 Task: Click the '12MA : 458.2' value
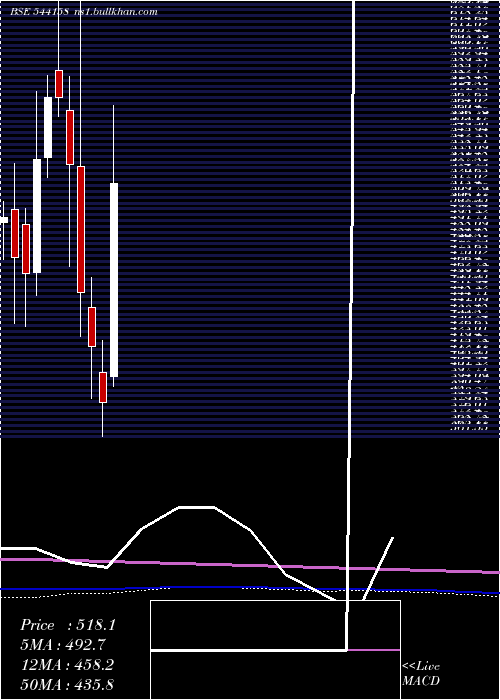click(x=67, y=665)
